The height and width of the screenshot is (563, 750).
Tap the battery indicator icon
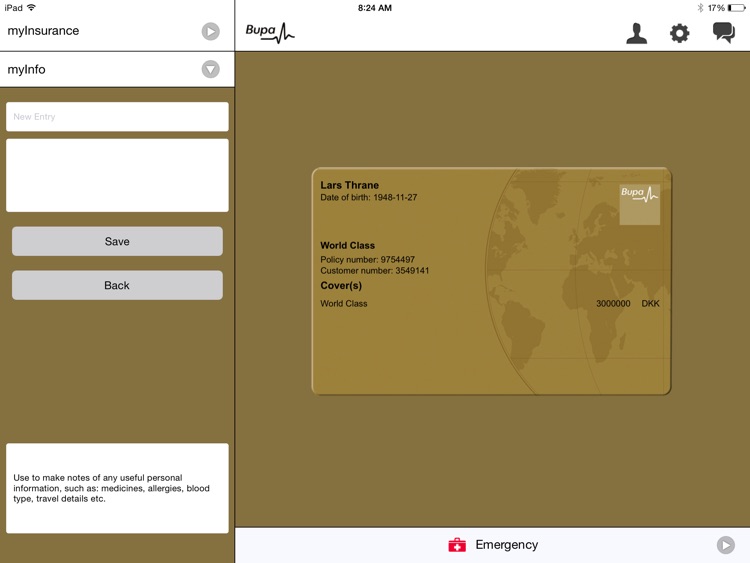click(x=736, y=8)
